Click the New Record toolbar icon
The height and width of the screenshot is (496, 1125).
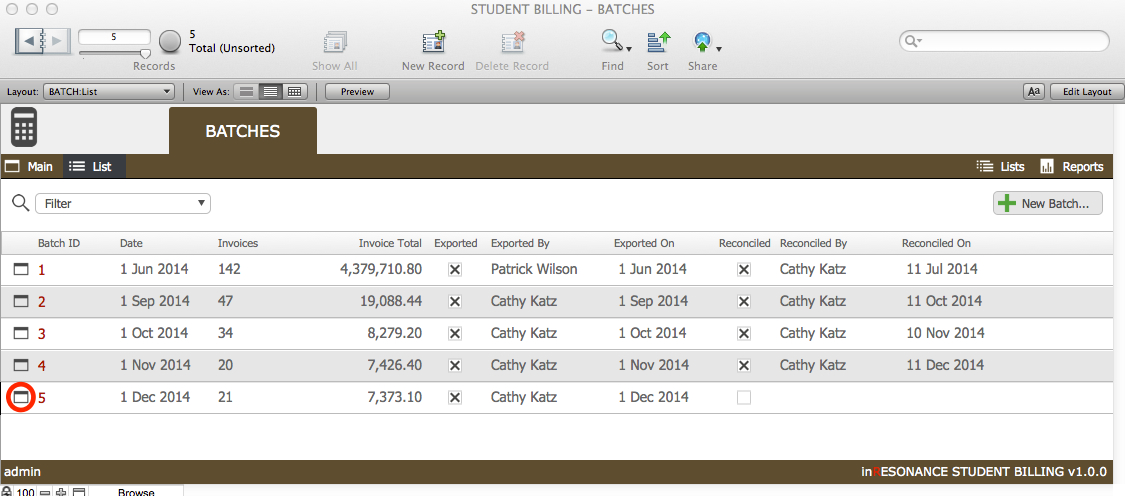[433, 43]
